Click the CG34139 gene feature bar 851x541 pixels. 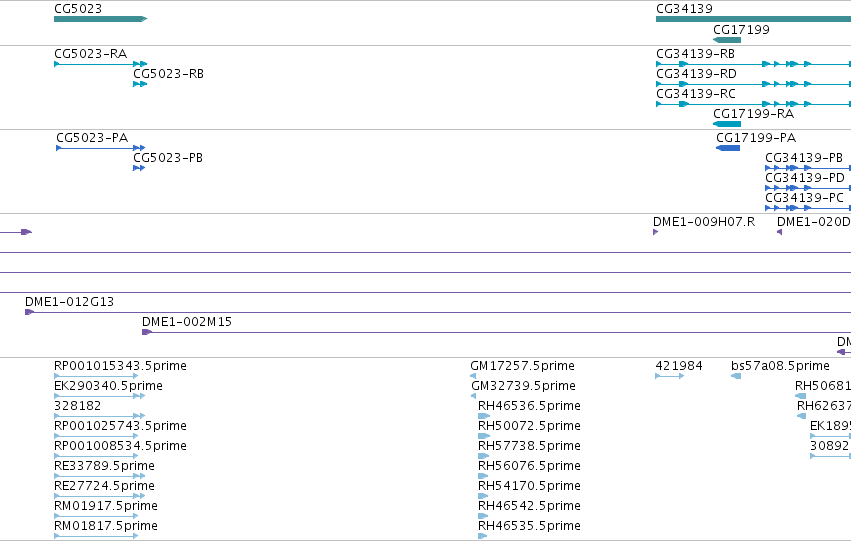(753, 19)
